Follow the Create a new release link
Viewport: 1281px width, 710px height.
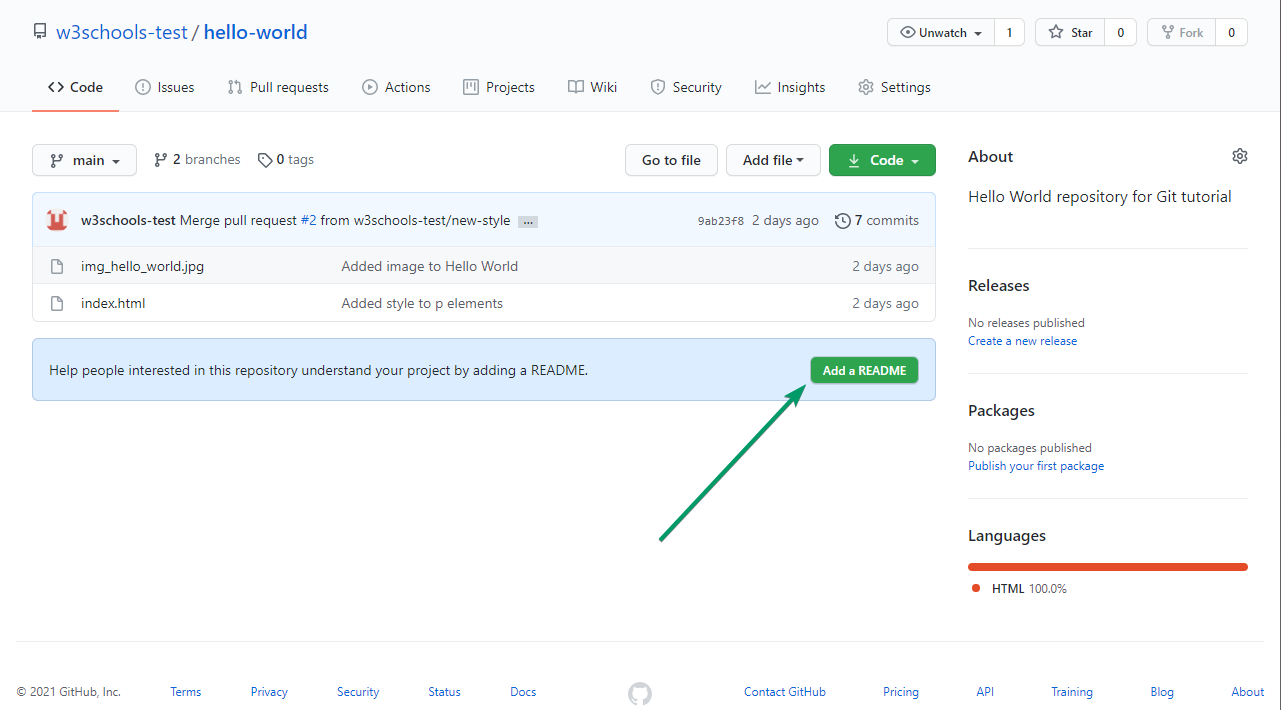click(x=1021, y=340)
